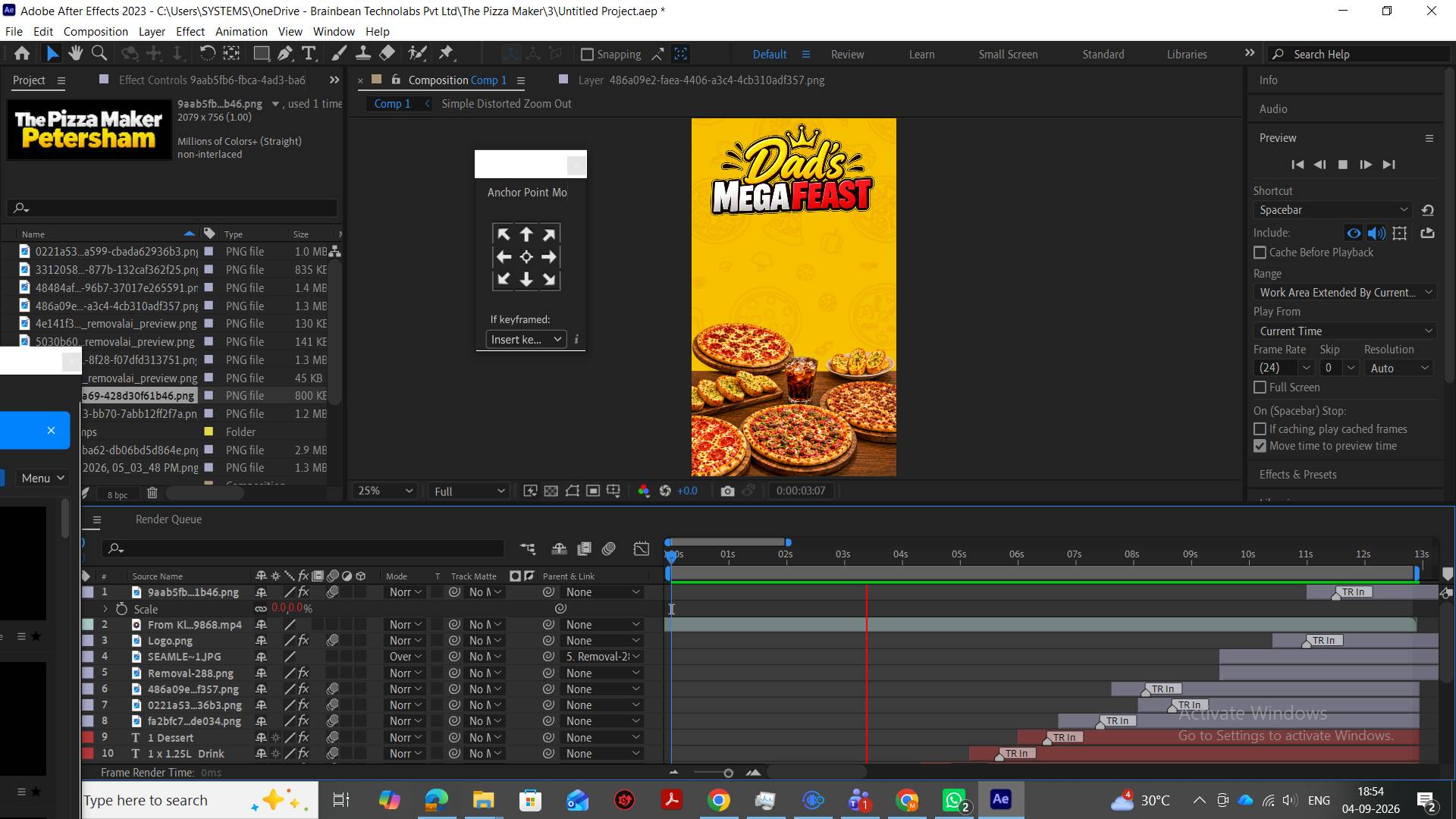Select the Puppet Pin tool
Screen dimensions: 1456x819
coord(446,53)
